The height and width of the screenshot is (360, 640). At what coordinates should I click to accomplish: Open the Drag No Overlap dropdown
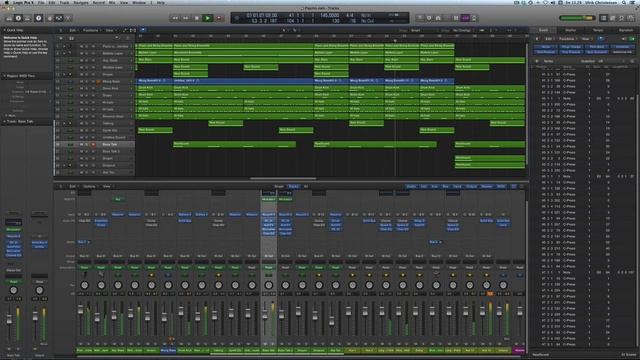[x=464, y=30]
